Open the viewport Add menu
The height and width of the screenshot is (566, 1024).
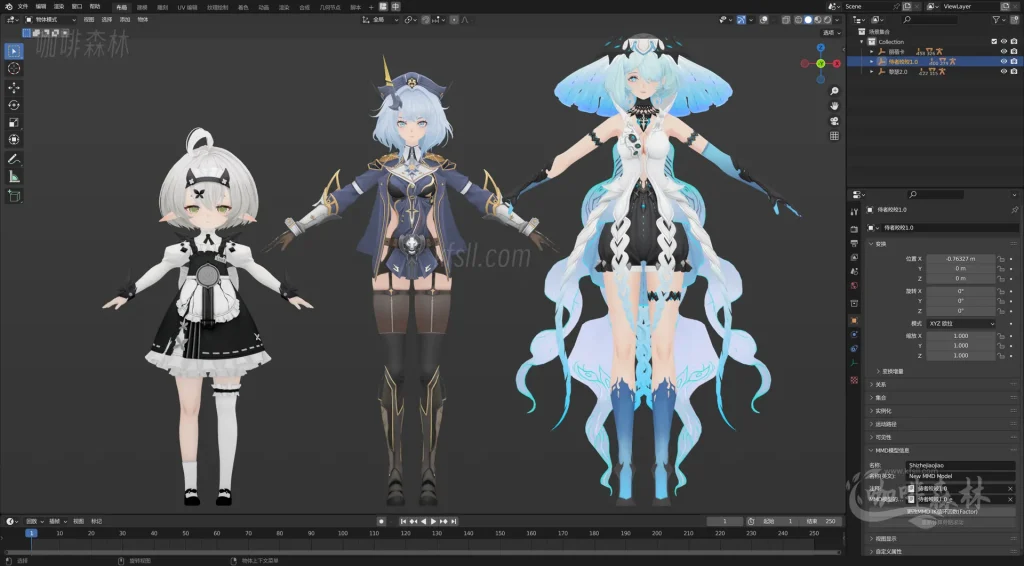tap(125, 20)
